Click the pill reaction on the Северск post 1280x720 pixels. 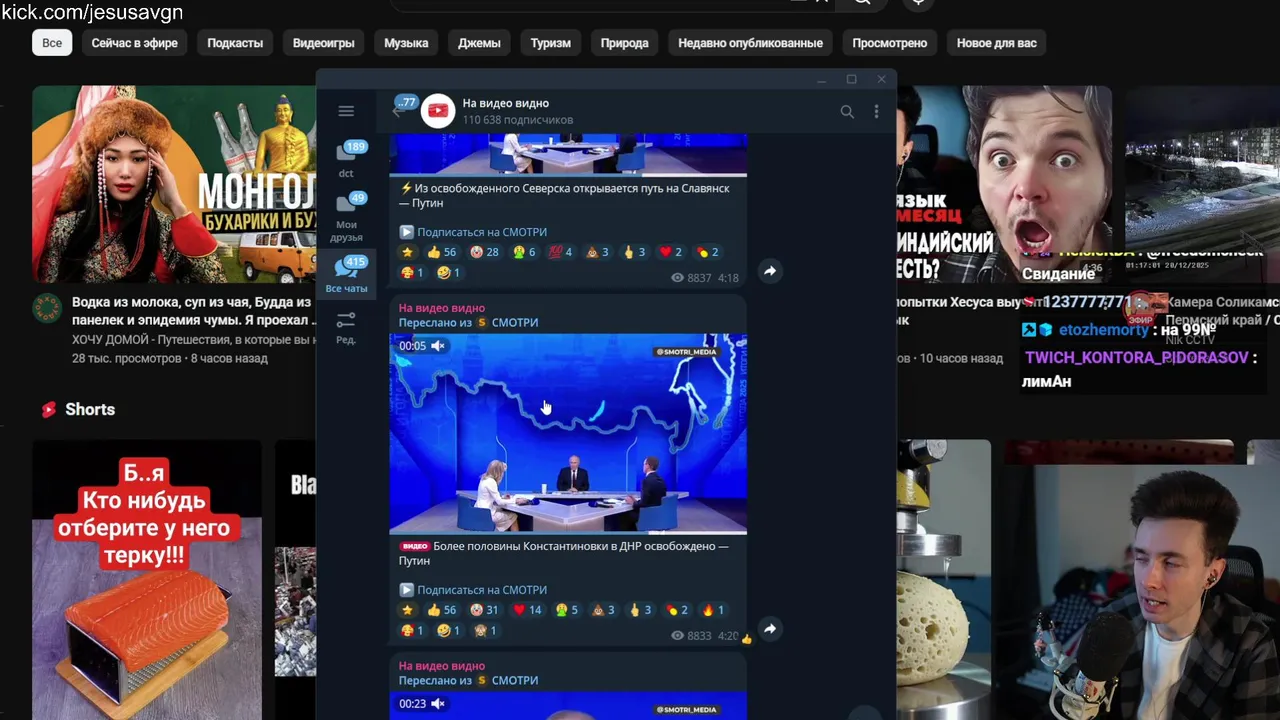[x=707, y=252]
